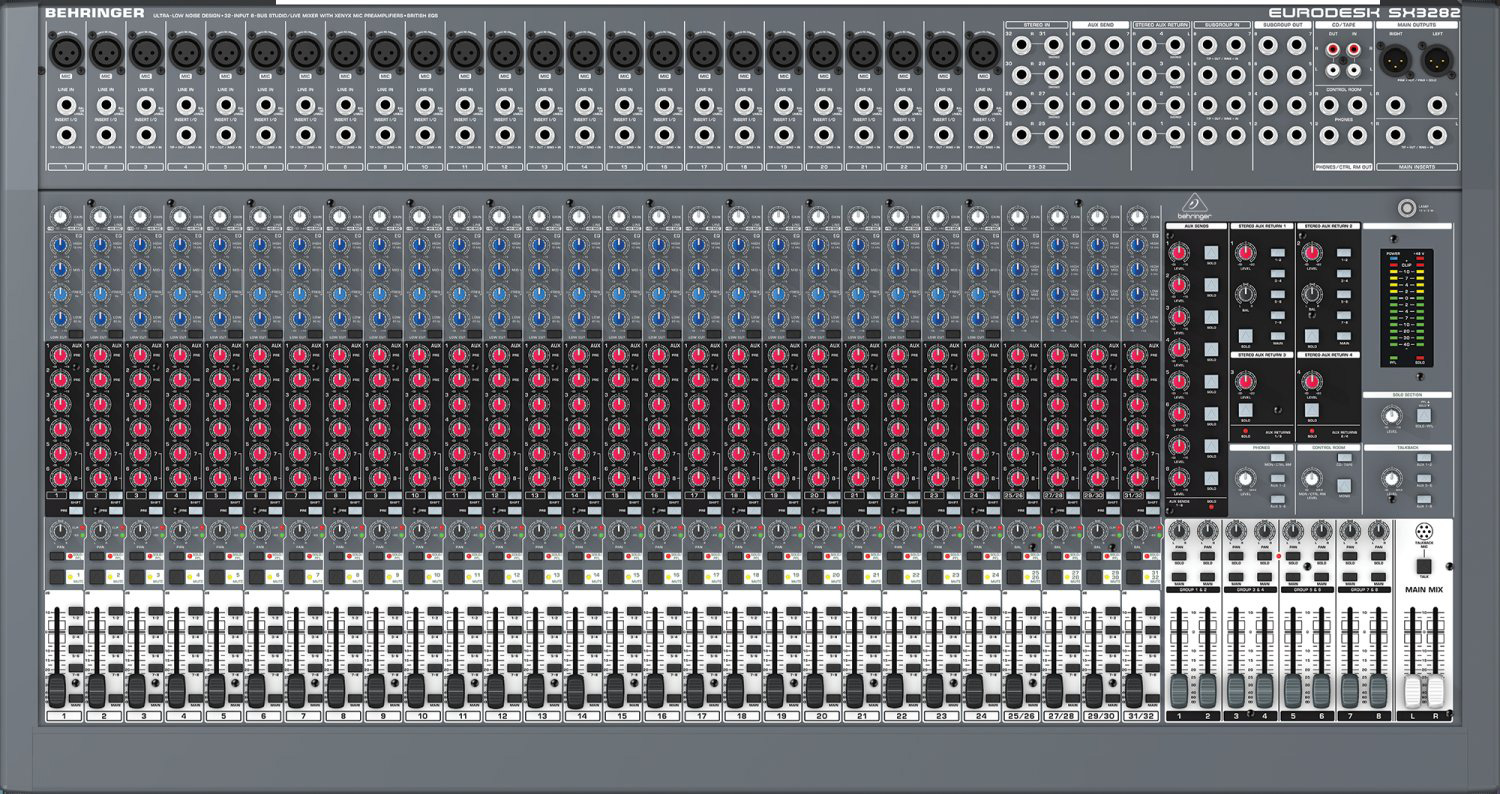Grab the Group 8 fader
The height and width of the screenshot is (794, 1500).
pos(1378,691)
